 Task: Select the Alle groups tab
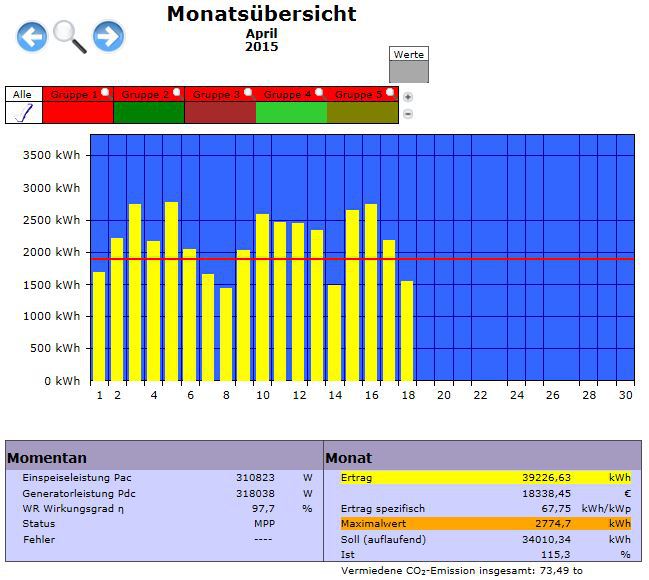click(x=22, y=94)
